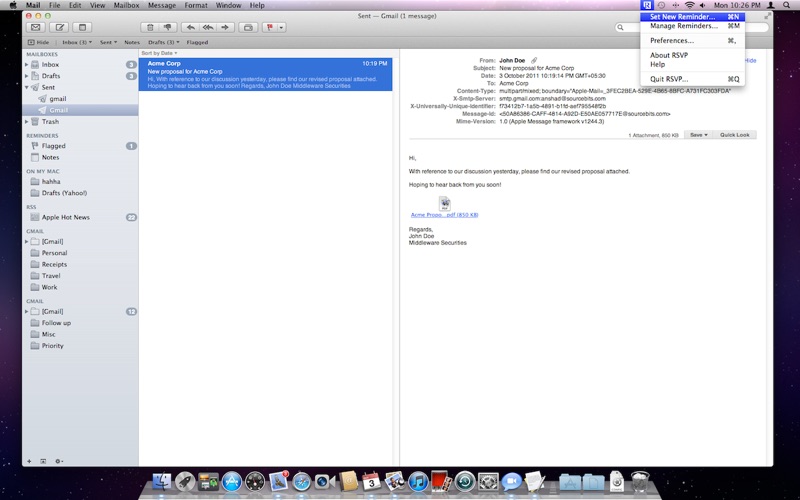Reply to the message using the single arrow
The image size is (800, 500).
[190, 28]
